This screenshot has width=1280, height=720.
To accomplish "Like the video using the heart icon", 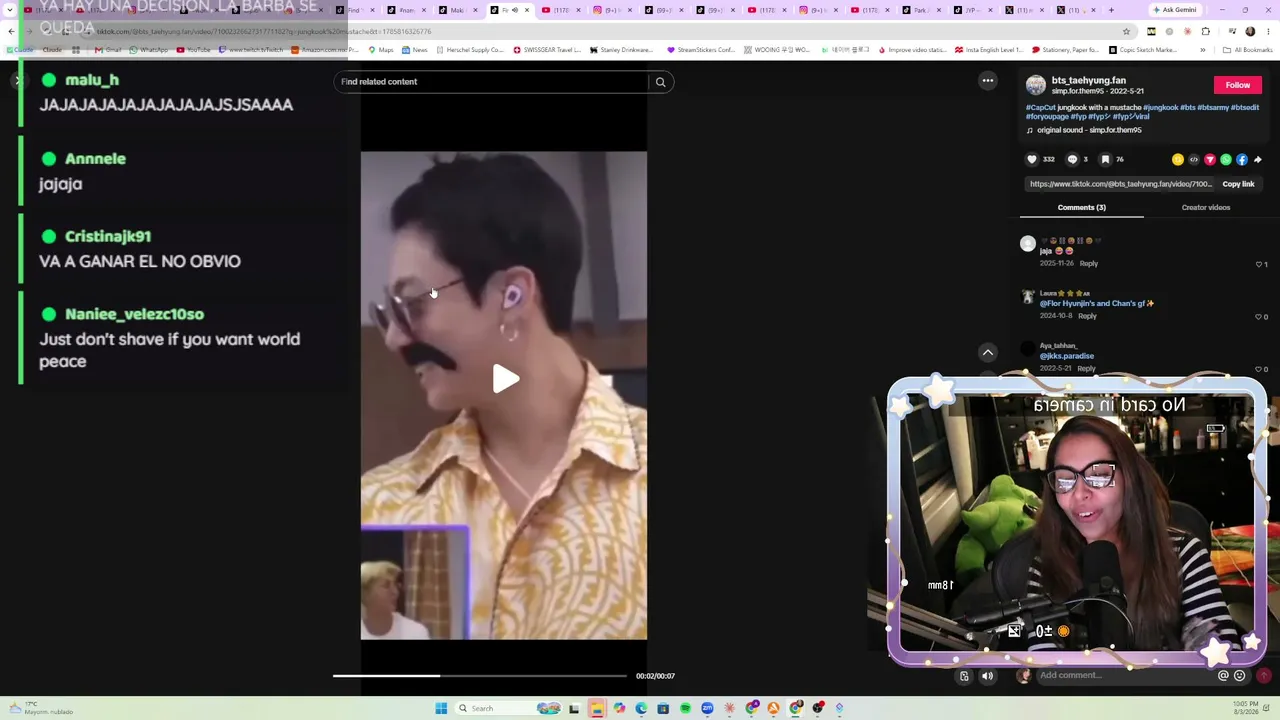I will 1032,159.
